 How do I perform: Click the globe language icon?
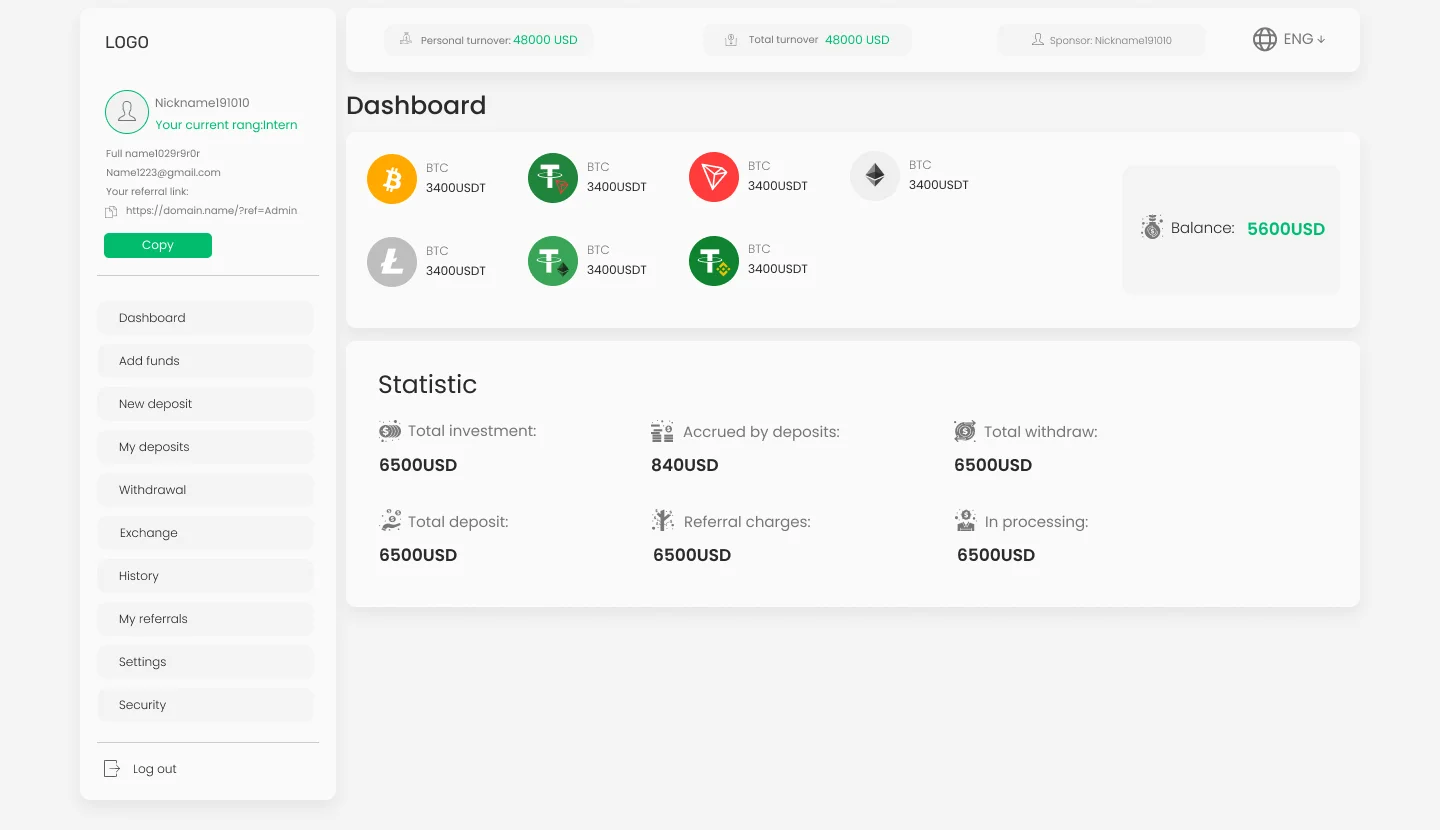[1265, 39]
